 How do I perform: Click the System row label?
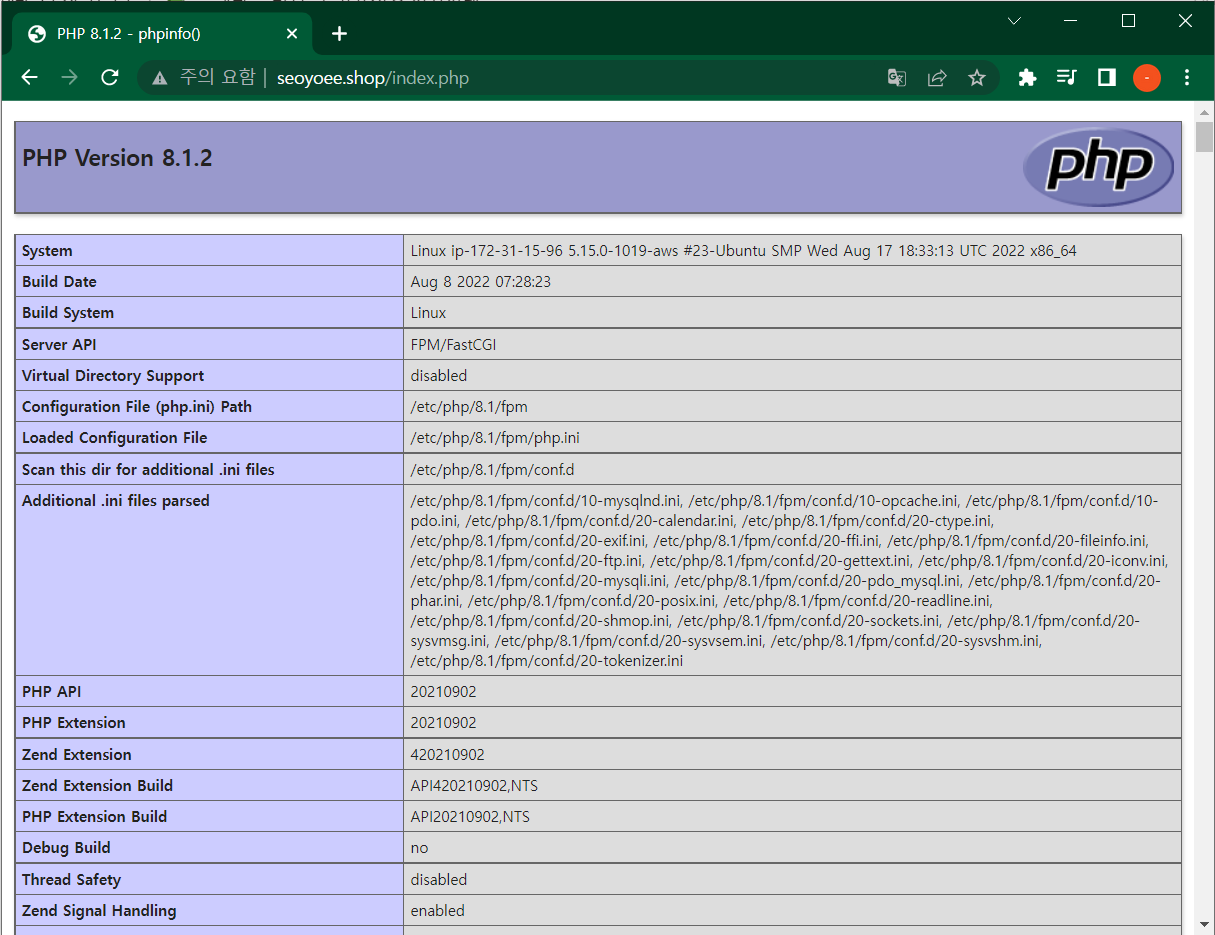point(47,251)
